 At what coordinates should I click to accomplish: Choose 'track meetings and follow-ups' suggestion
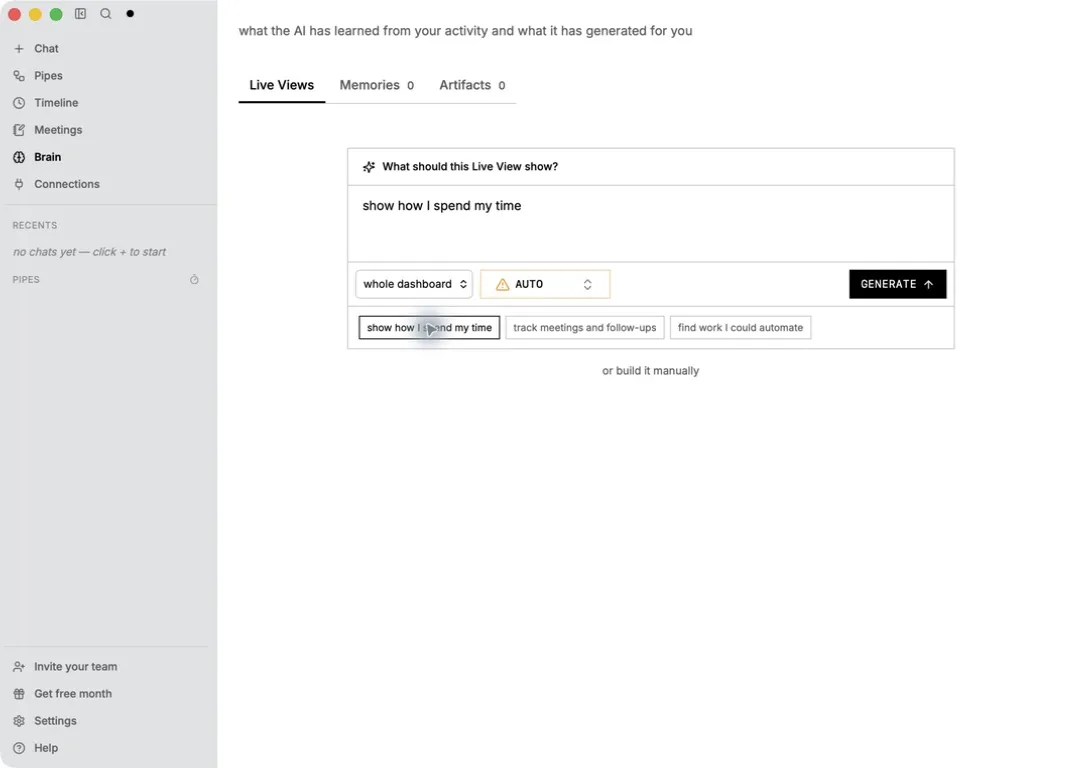pos(585,327)
